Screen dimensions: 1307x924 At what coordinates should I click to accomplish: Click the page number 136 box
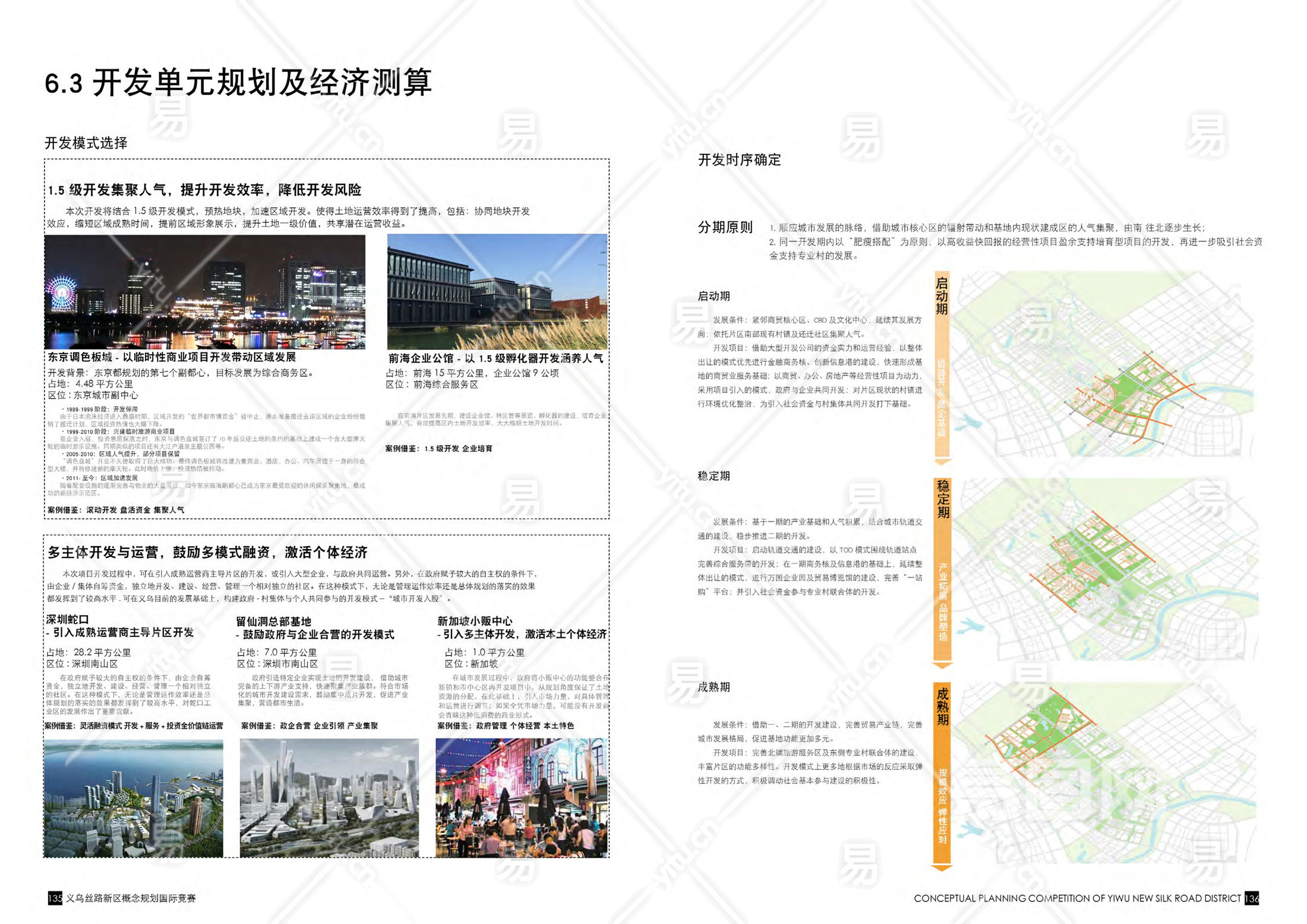pyautogui.click(x=1251, y=898)
